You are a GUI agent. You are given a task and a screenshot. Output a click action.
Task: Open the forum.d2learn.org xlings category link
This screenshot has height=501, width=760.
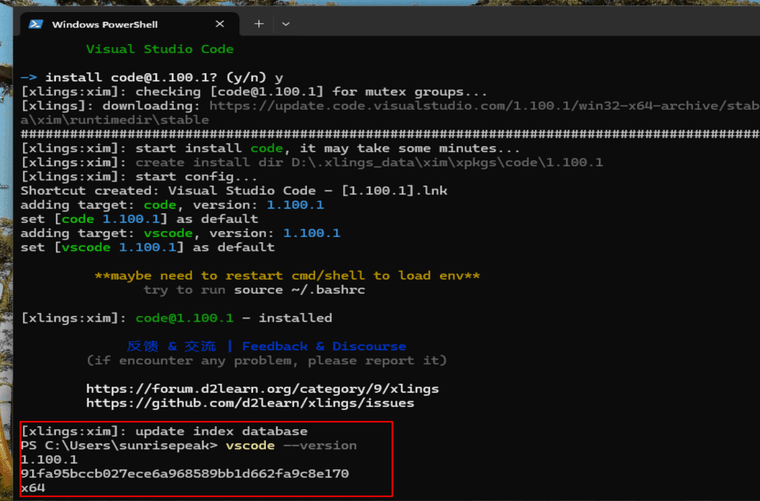pos(262,389)
